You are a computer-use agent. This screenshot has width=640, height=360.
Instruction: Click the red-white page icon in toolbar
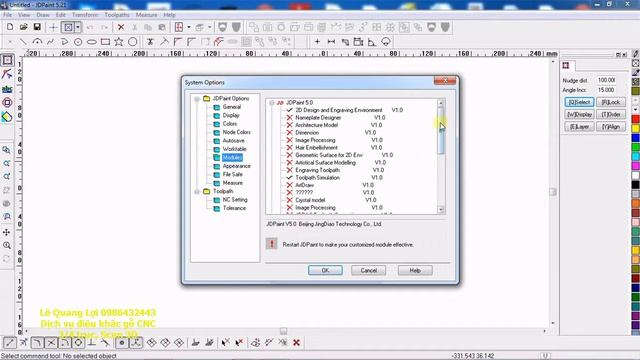[179, 27]
